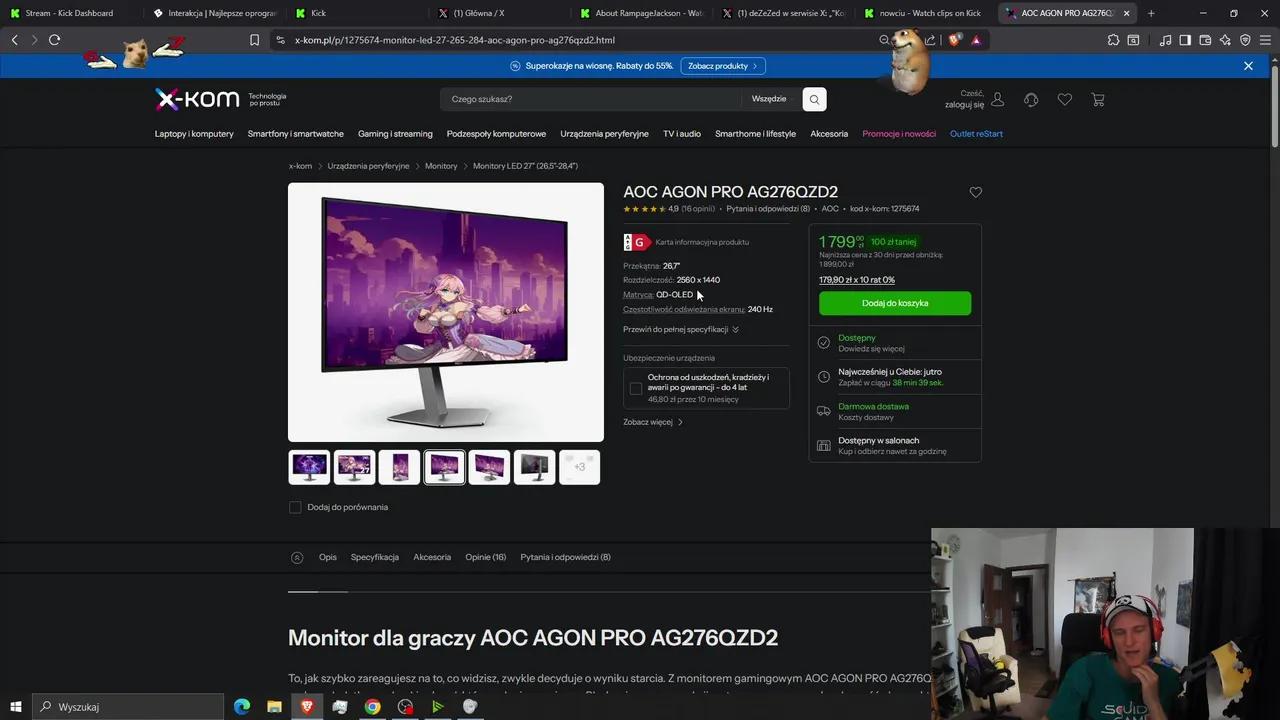
Task: Open the Brave Wallet icon
Action: pyautogui.click(x=1205, y=40)
